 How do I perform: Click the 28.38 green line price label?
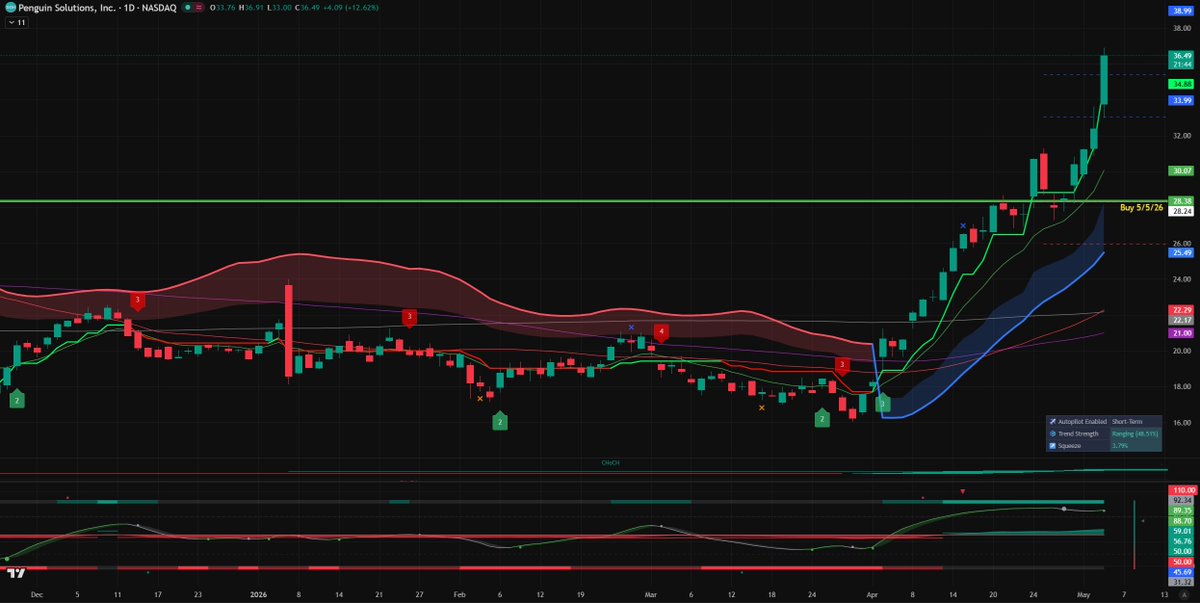click(1181, 201)
